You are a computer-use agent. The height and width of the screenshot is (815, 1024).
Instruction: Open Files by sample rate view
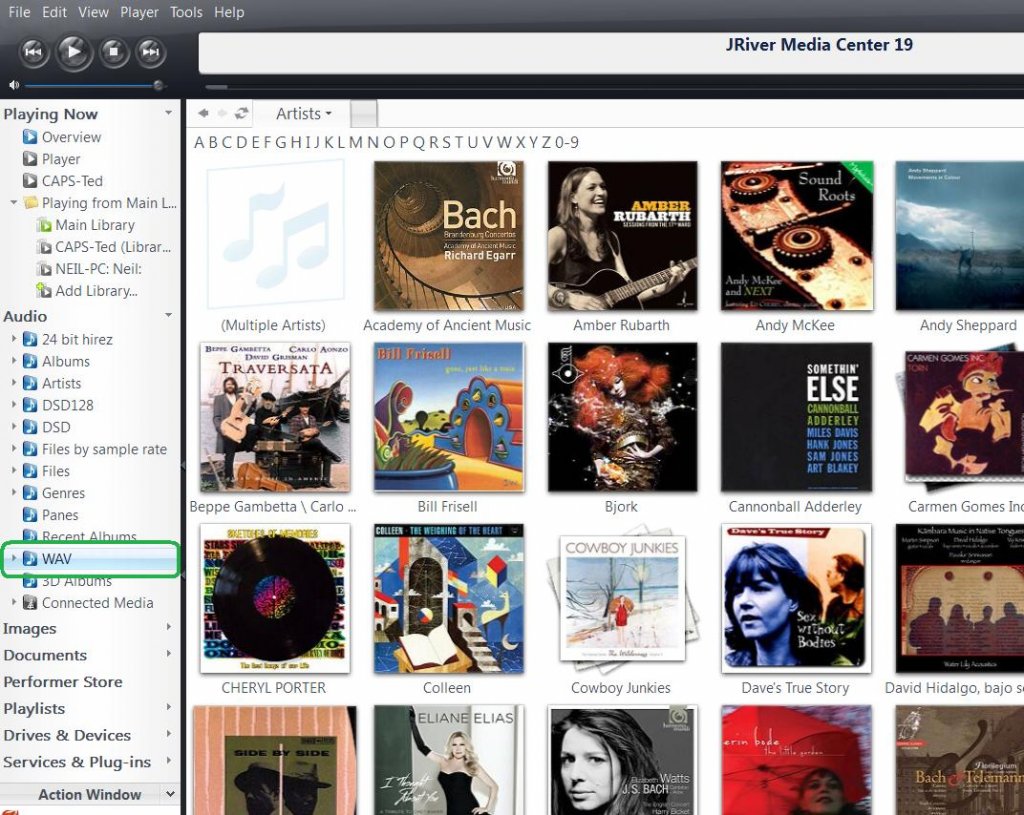coord(104,449)
